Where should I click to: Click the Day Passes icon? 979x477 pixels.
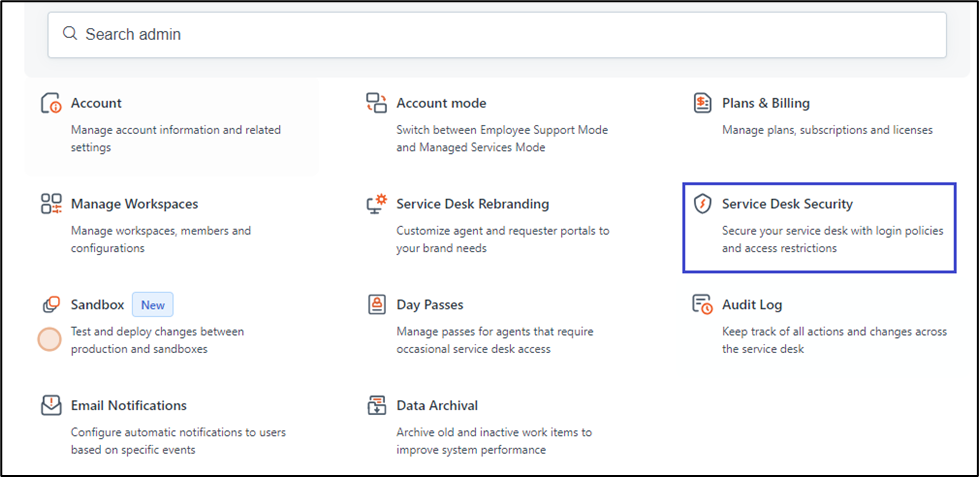tap(376, 305)
